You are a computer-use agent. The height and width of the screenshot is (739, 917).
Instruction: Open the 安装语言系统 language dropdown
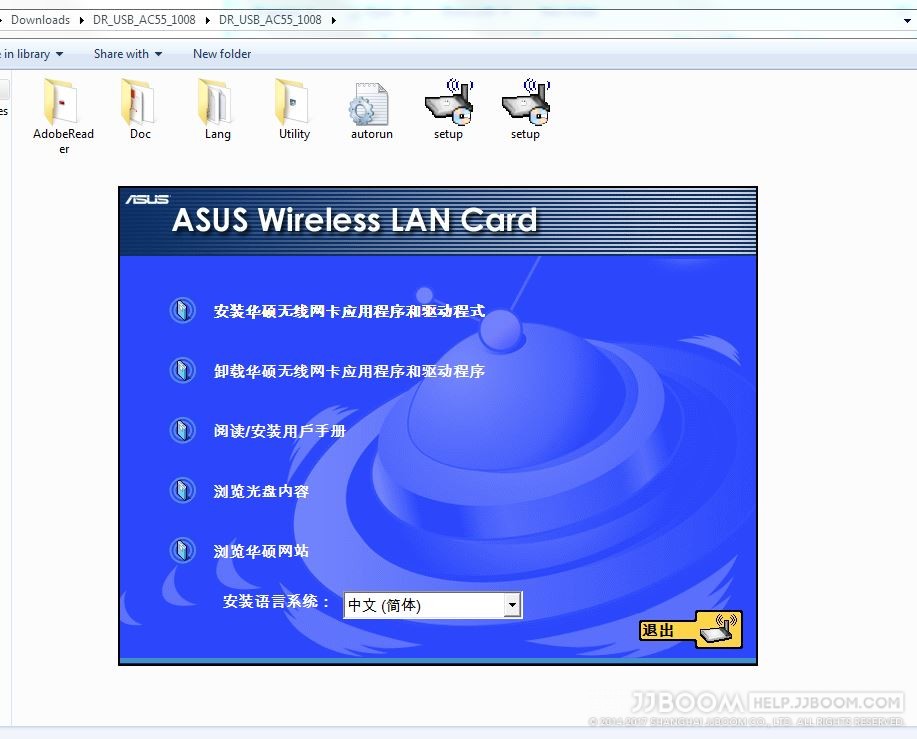pos(512,605)
